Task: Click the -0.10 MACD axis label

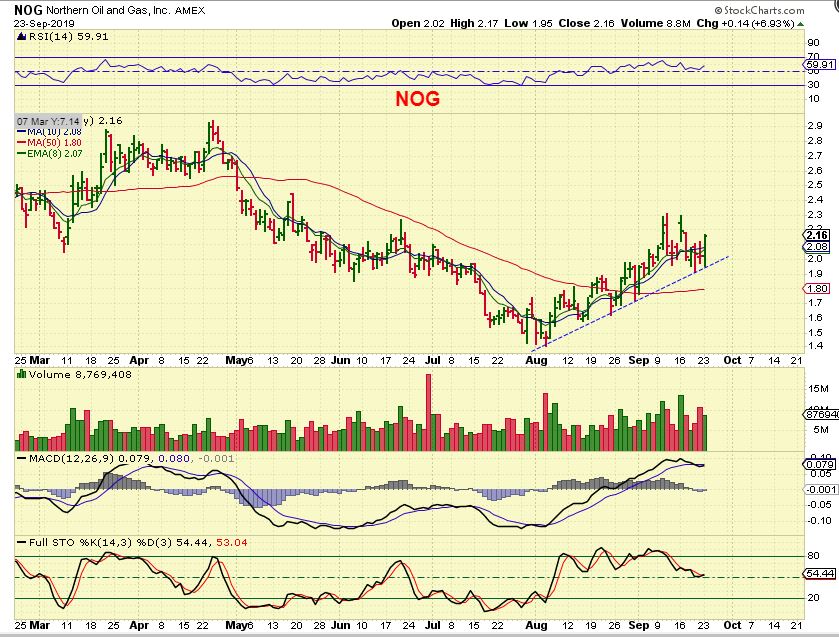Action: [819, 521]
